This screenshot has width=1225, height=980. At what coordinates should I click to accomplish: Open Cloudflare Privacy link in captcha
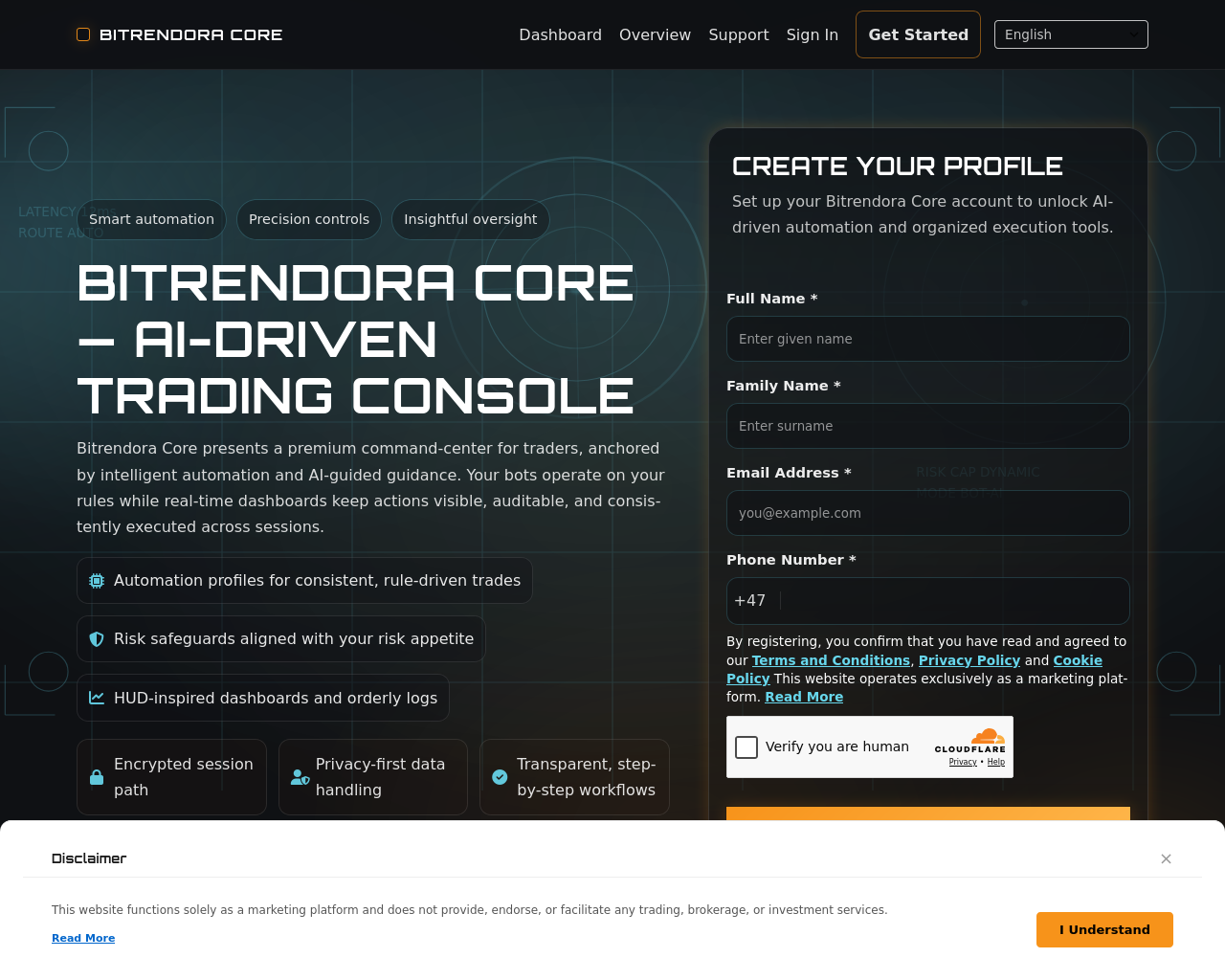click(963, 762)
